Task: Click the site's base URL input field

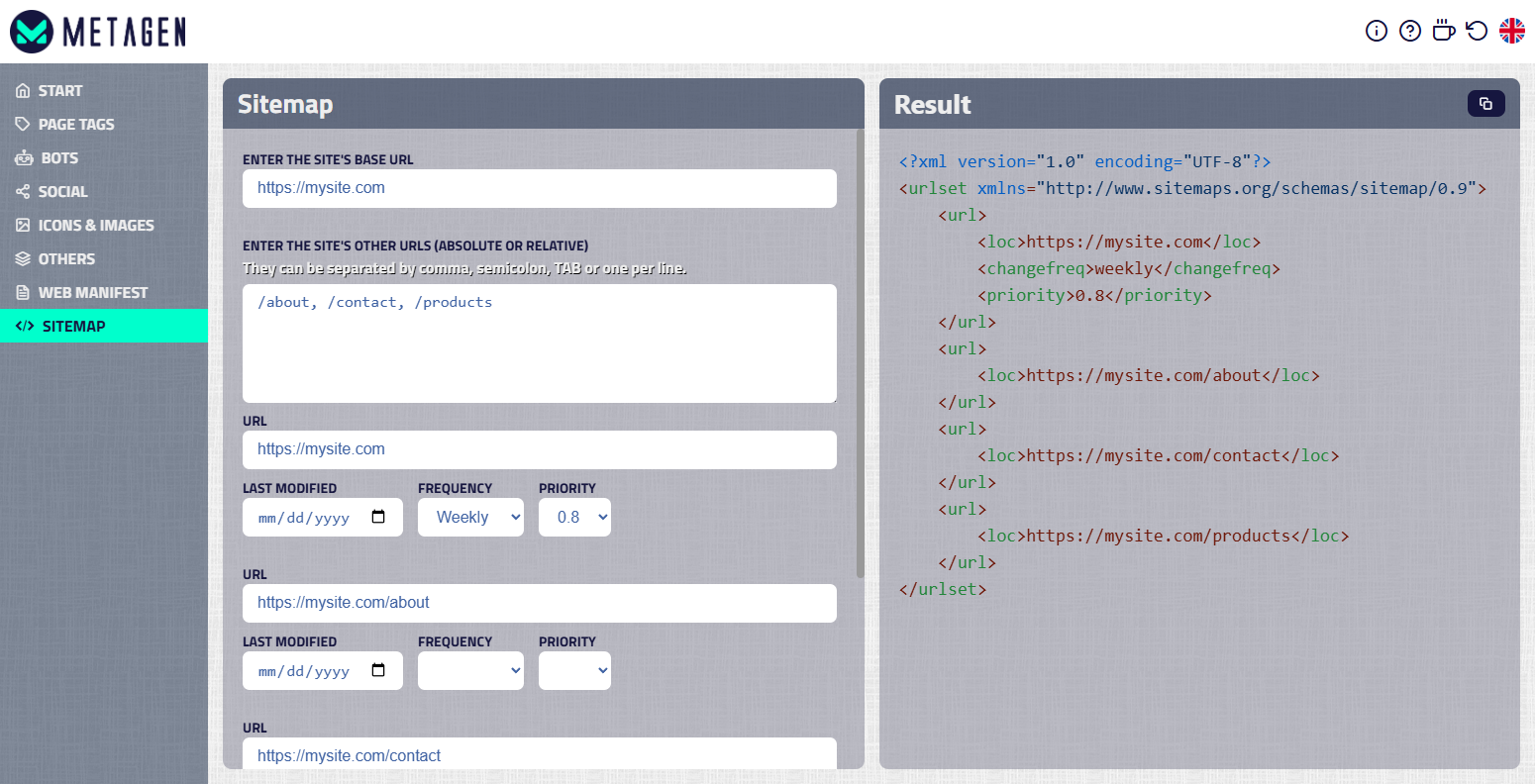Action: 540,189
